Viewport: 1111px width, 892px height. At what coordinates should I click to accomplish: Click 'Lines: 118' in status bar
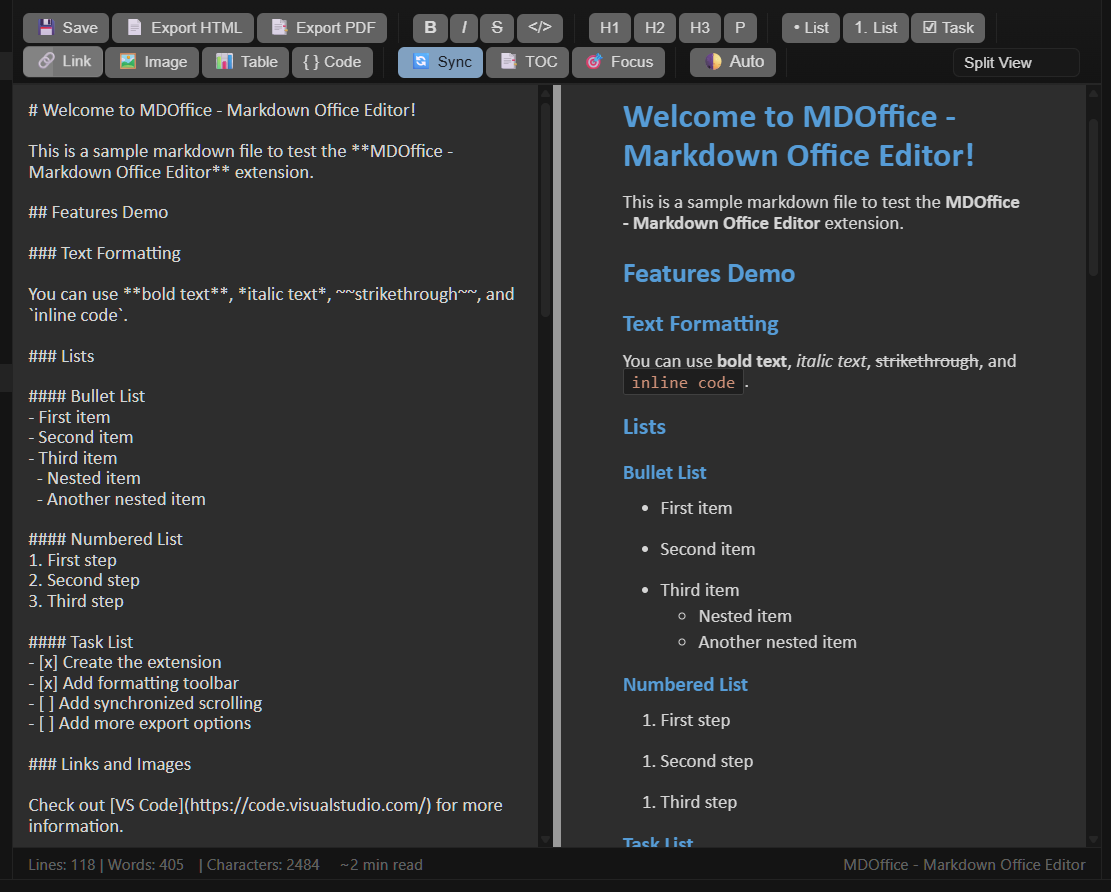click(62, 864)
